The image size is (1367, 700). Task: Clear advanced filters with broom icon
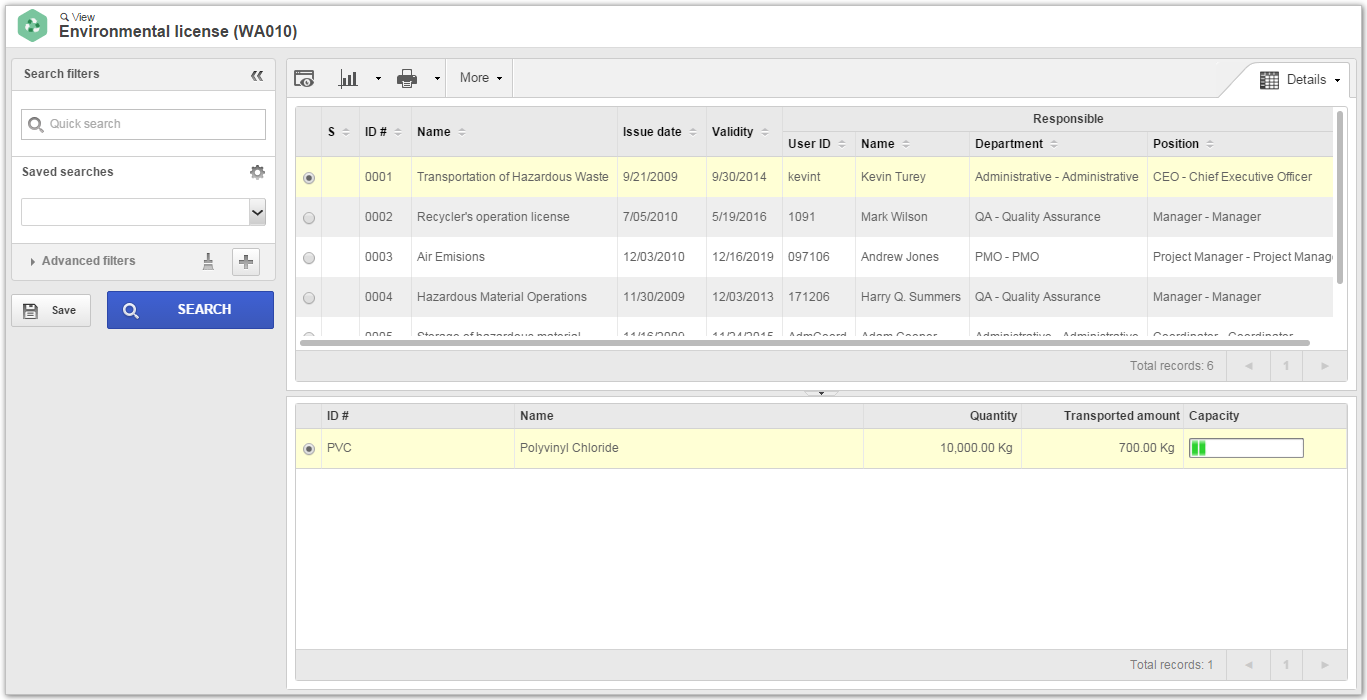(208, 262)
